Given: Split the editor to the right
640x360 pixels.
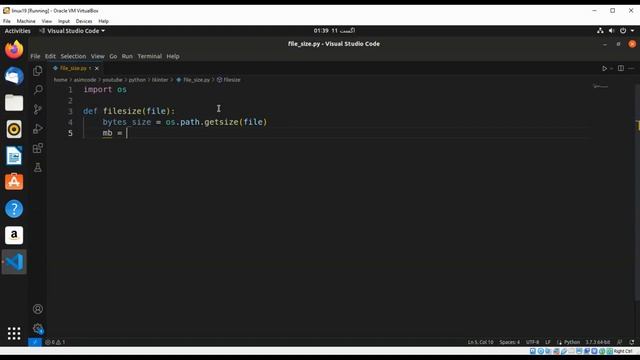Looking at the screenshot, I should click(621, 68).
